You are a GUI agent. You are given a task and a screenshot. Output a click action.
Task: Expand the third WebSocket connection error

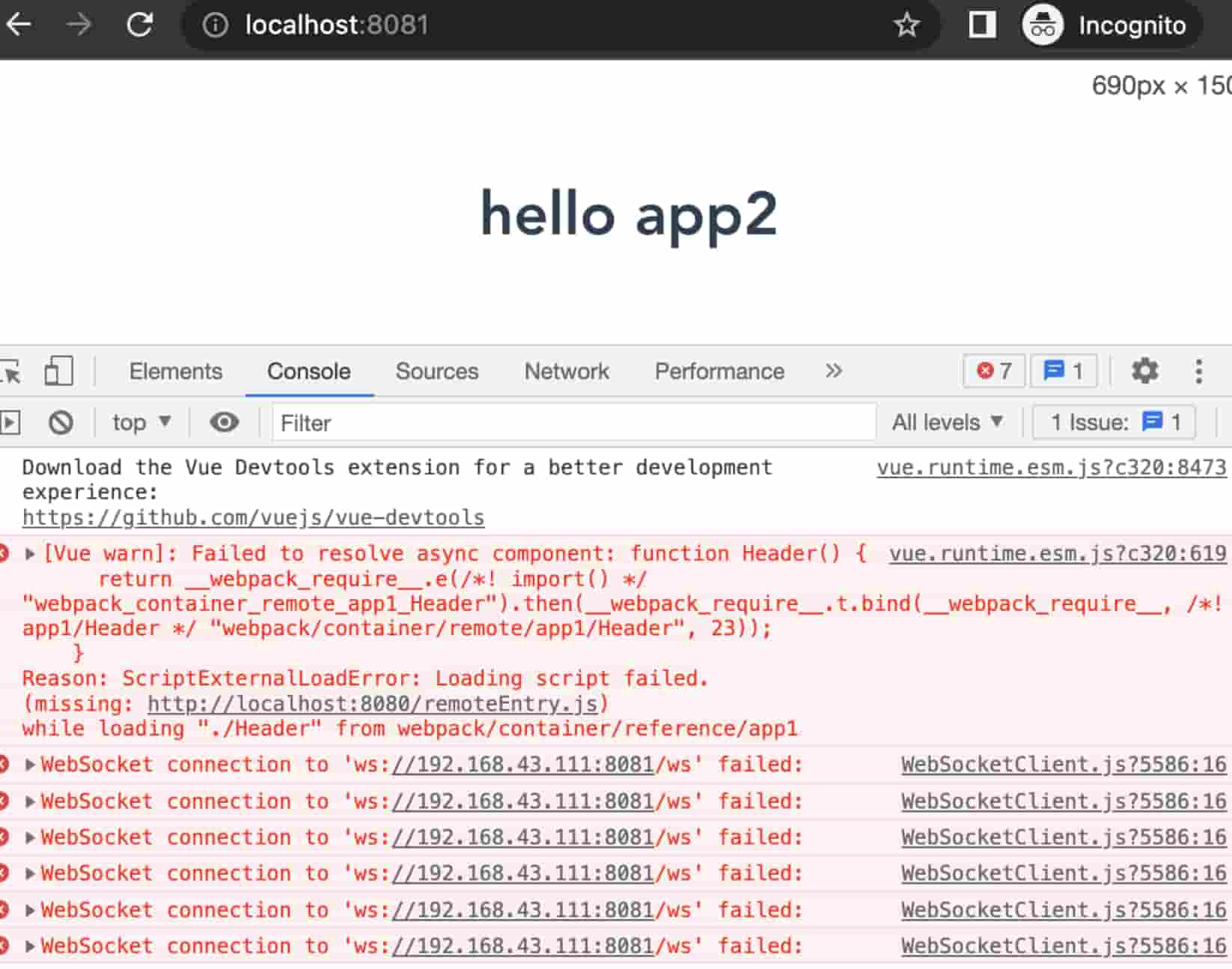coord(30,837)
